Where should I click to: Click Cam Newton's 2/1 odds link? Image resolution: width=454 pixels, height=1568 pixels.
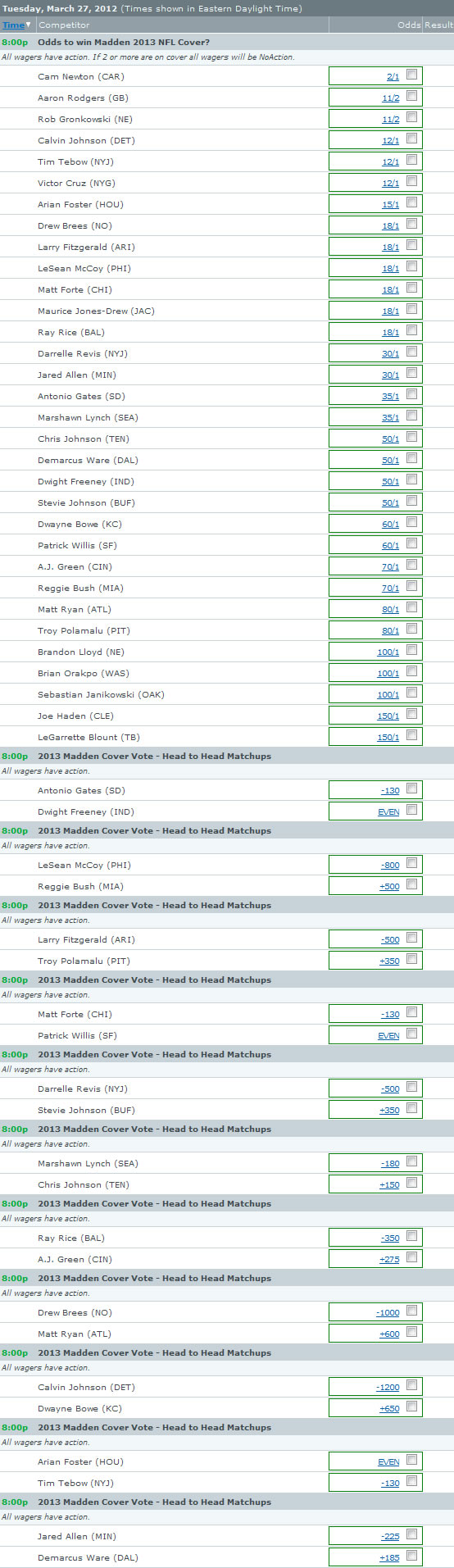[x=393, y=77]
